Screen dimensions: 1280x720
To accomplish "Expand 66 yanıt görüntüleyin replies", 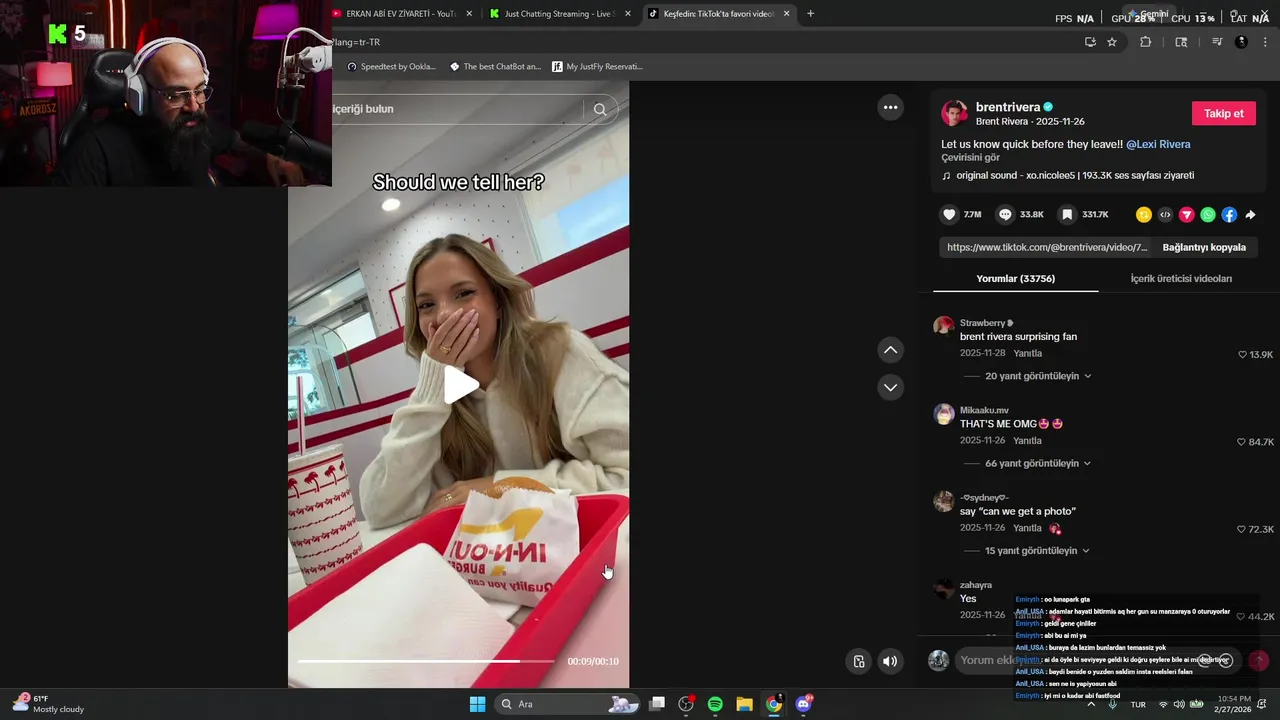I will (x=1038, y=463).
